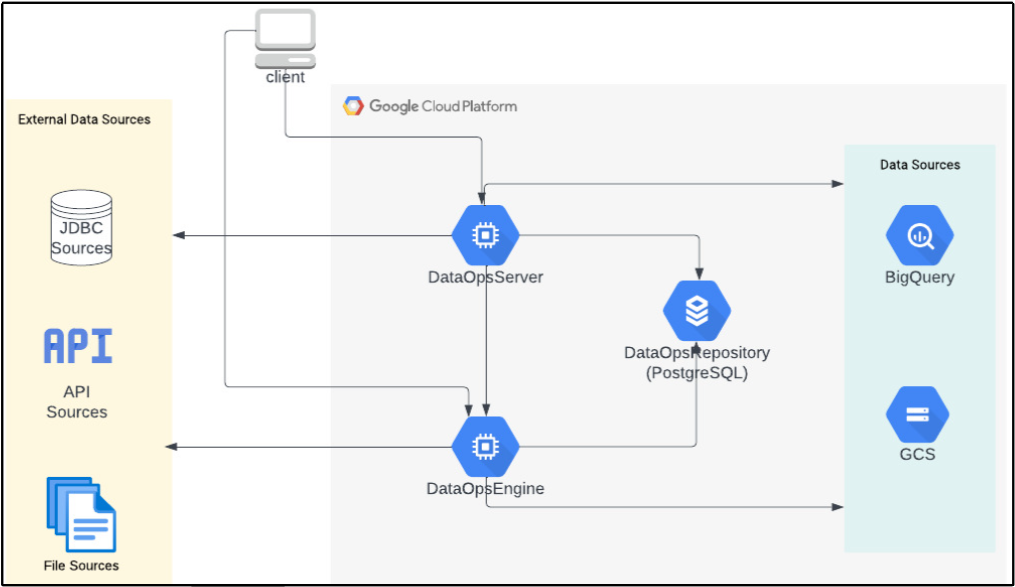Click the Google Cloud Platform logo
This screenshot has width=1015, height=587.
click(352, 106)
